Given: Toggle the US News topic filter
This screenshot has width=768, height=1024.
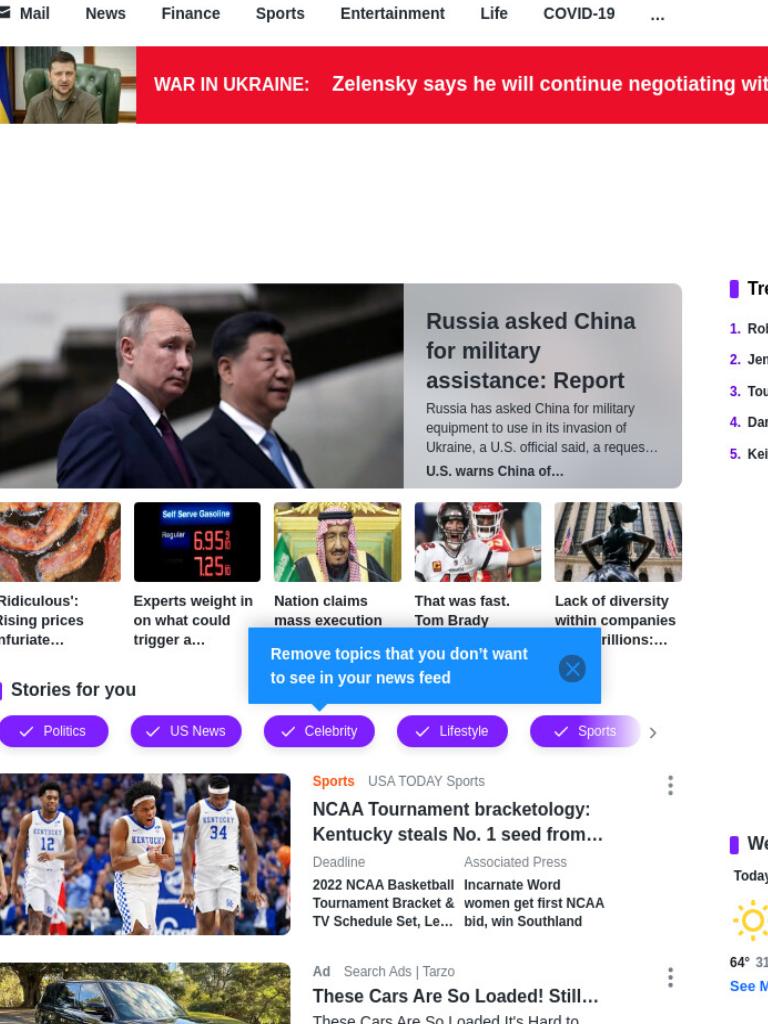Looking at the screenshot, I should (186, 731).
